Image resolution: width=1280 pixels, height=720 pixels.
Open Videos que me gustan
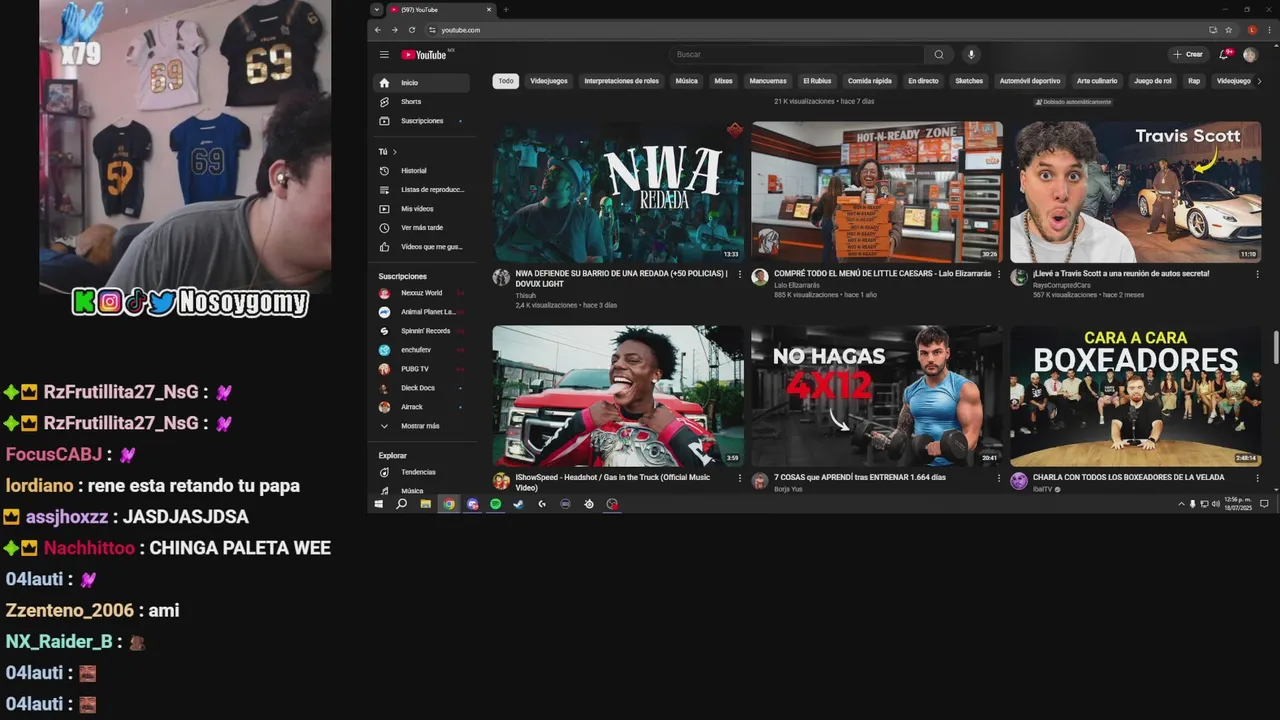click(421, 247)
